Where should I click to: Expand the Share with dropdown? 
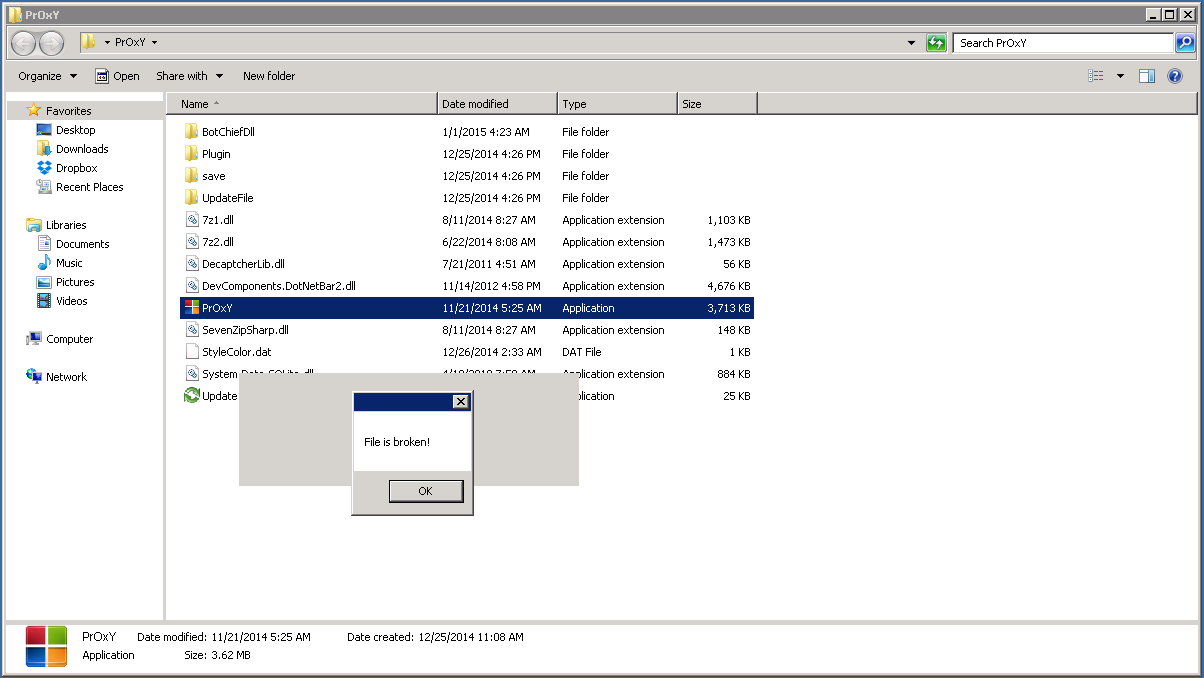click(189, 76)
